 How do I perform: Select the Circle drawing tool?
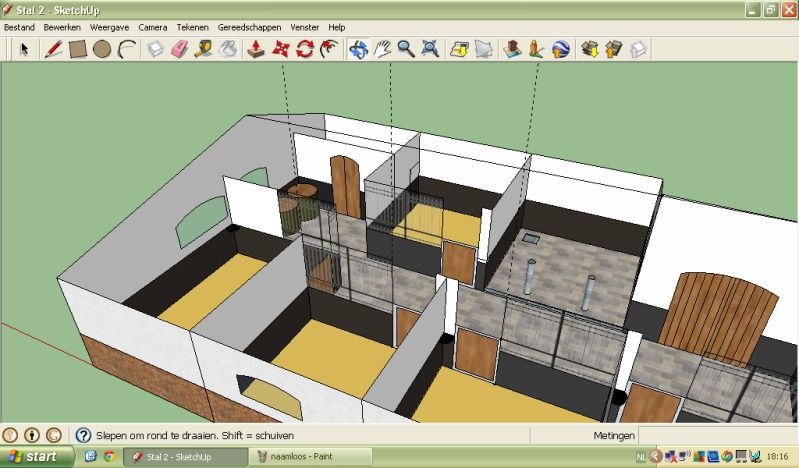(x=102, y=48)
